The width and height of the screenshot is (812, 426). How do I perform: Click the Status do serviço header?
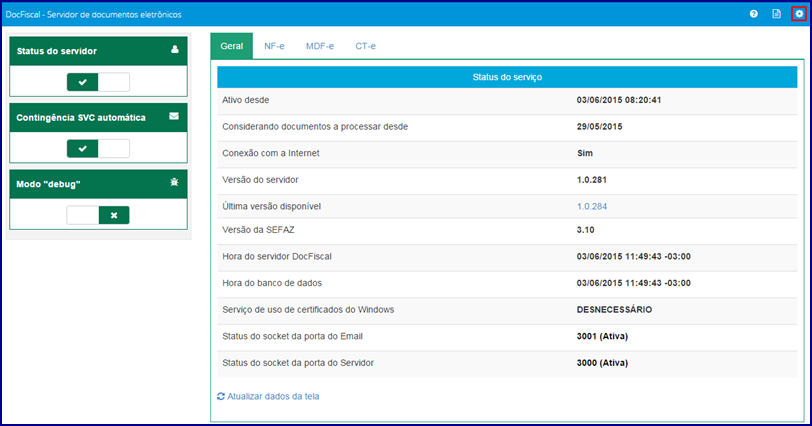coord(507,77)
